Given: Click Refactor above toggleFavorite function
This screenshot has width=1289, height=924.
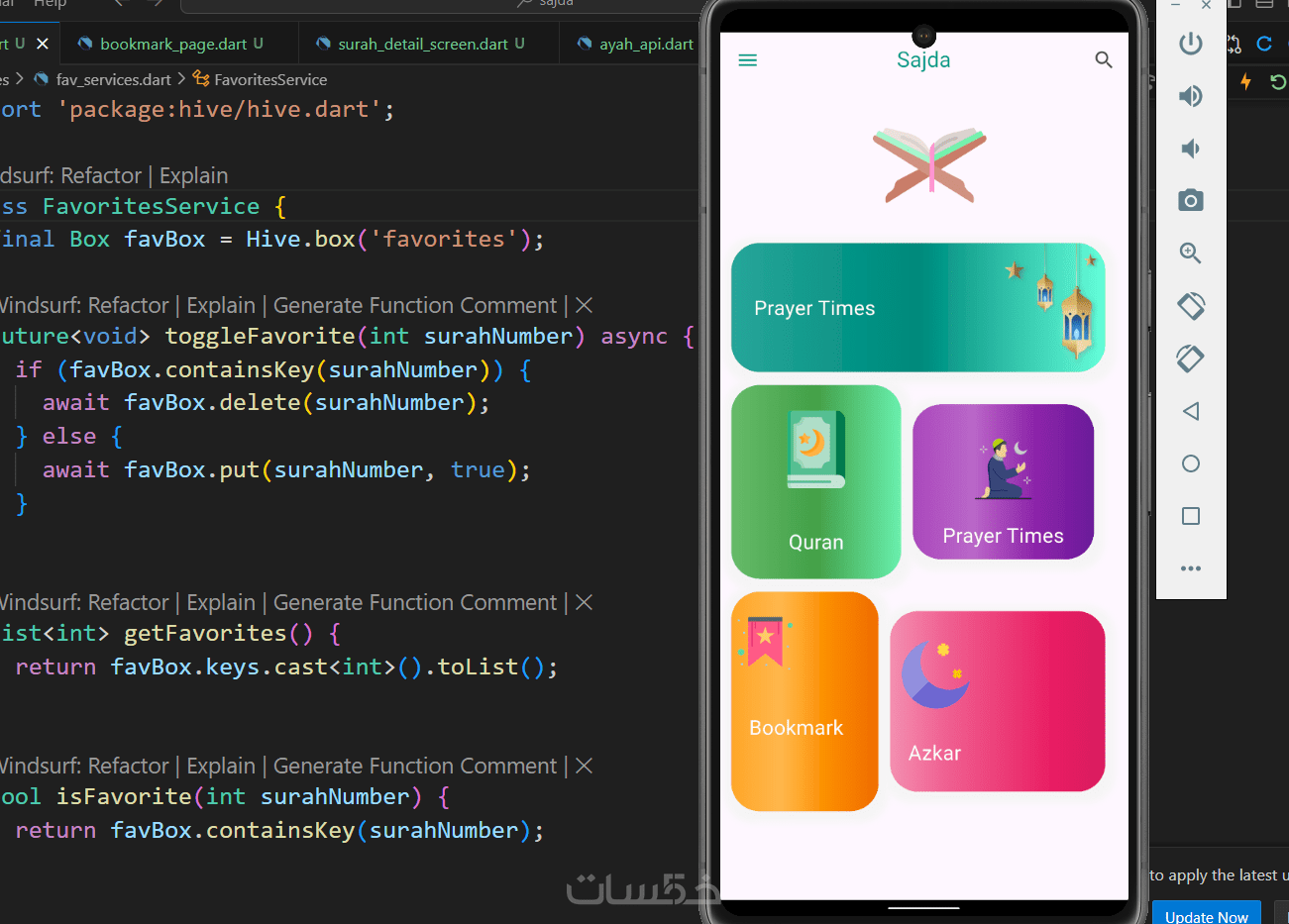Looking at the screenshot, I should 128,305.
